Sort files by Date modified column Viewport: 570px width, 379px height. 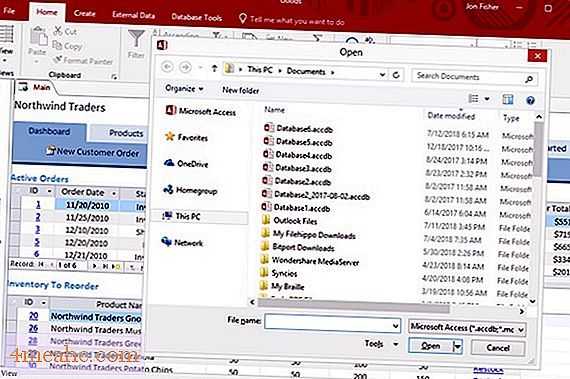451,116
